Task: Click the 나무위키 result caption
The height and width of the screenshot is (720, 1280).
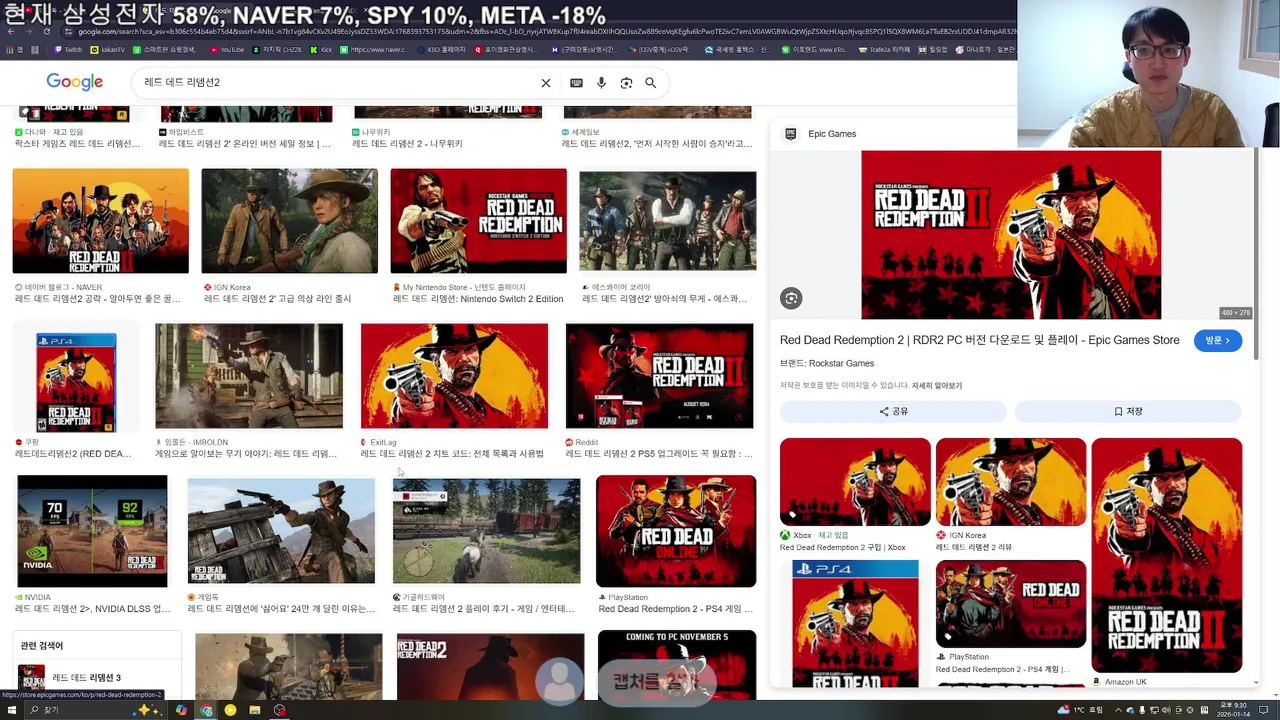Action: tap(407, 144)
